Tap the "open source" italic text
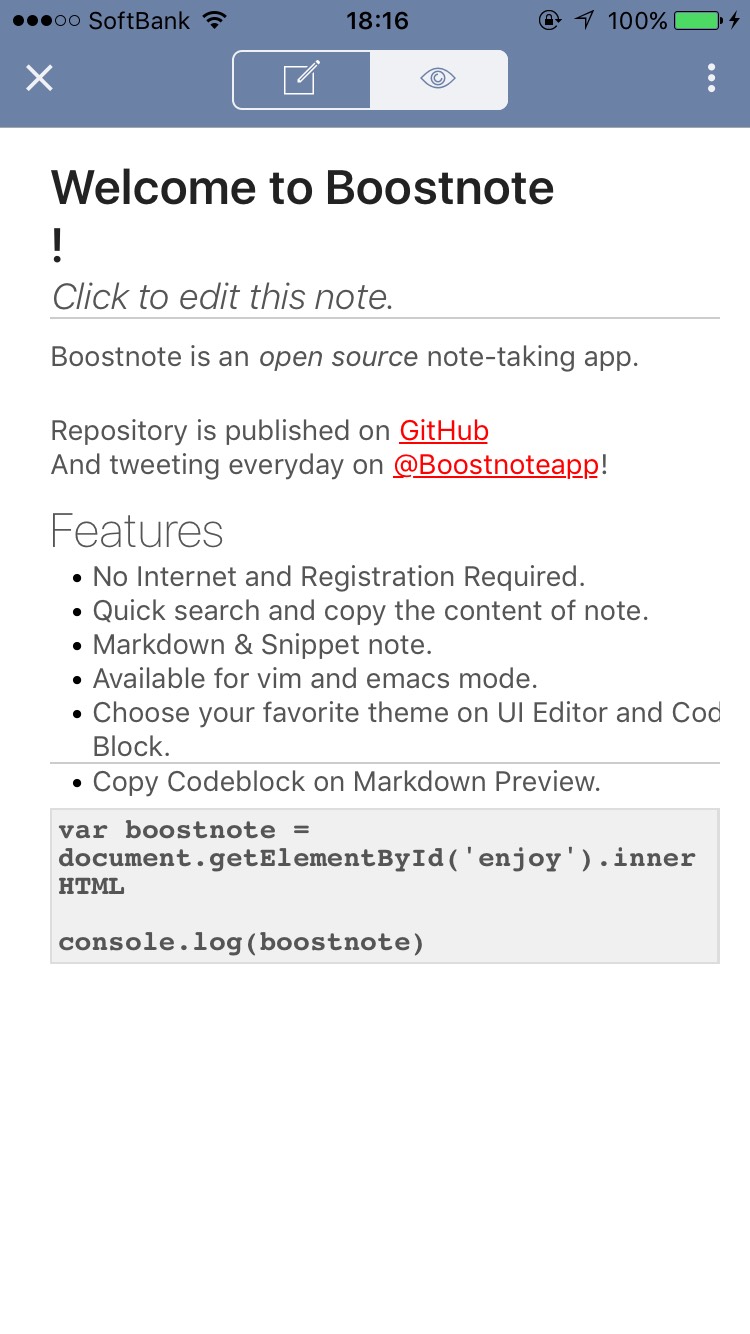Screen dimensions: 750x1334 click(x=338, y=357)
